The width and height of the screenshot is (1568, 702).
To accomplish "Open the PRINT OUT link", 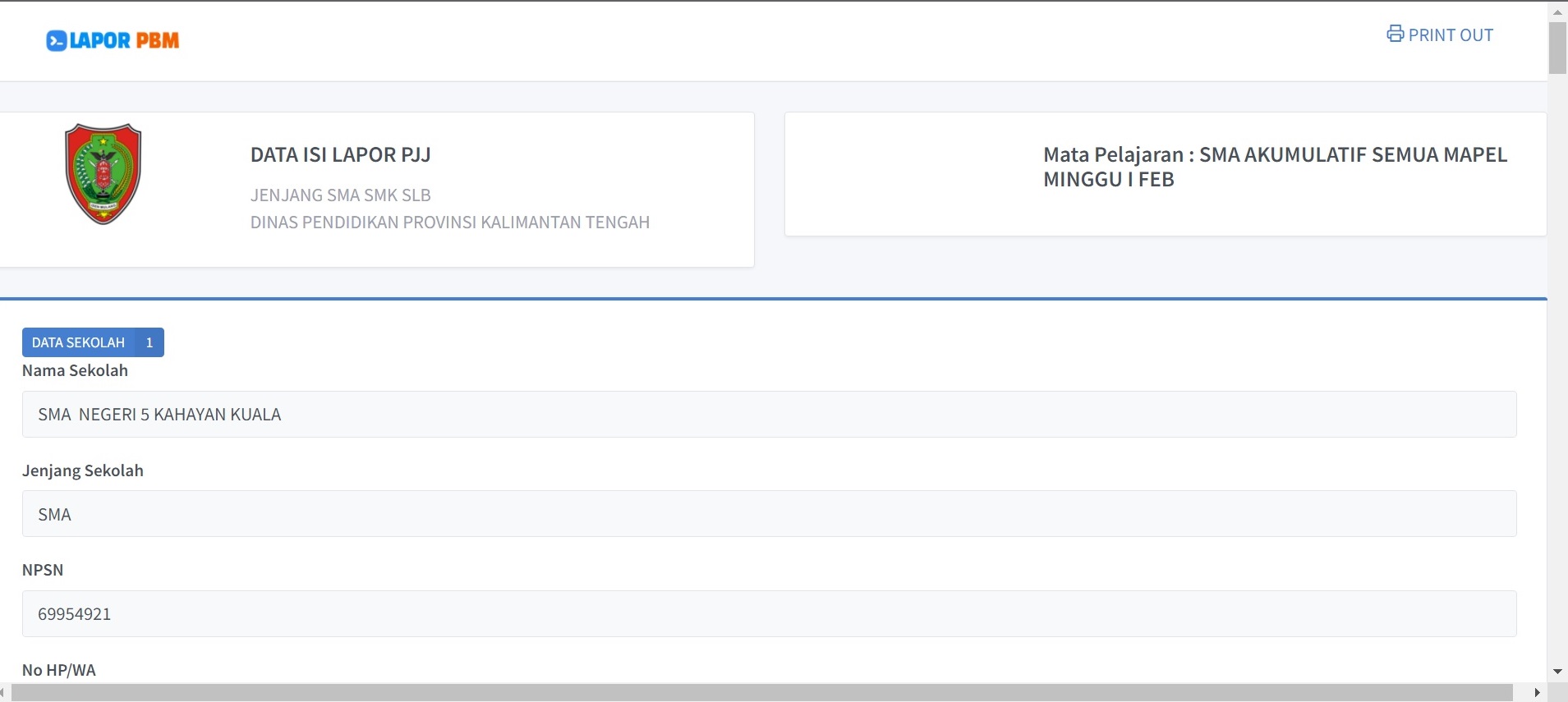I will (1450, 35).
